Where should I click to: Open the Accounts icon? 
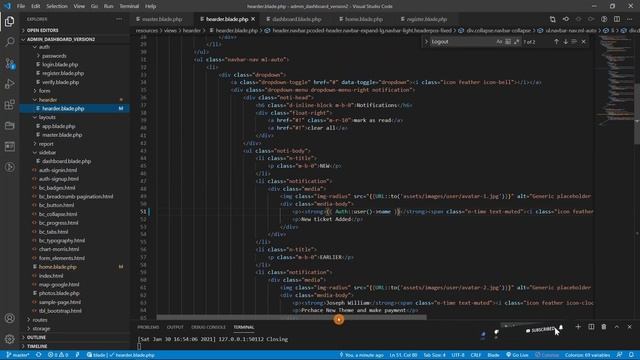click(9, 318)
